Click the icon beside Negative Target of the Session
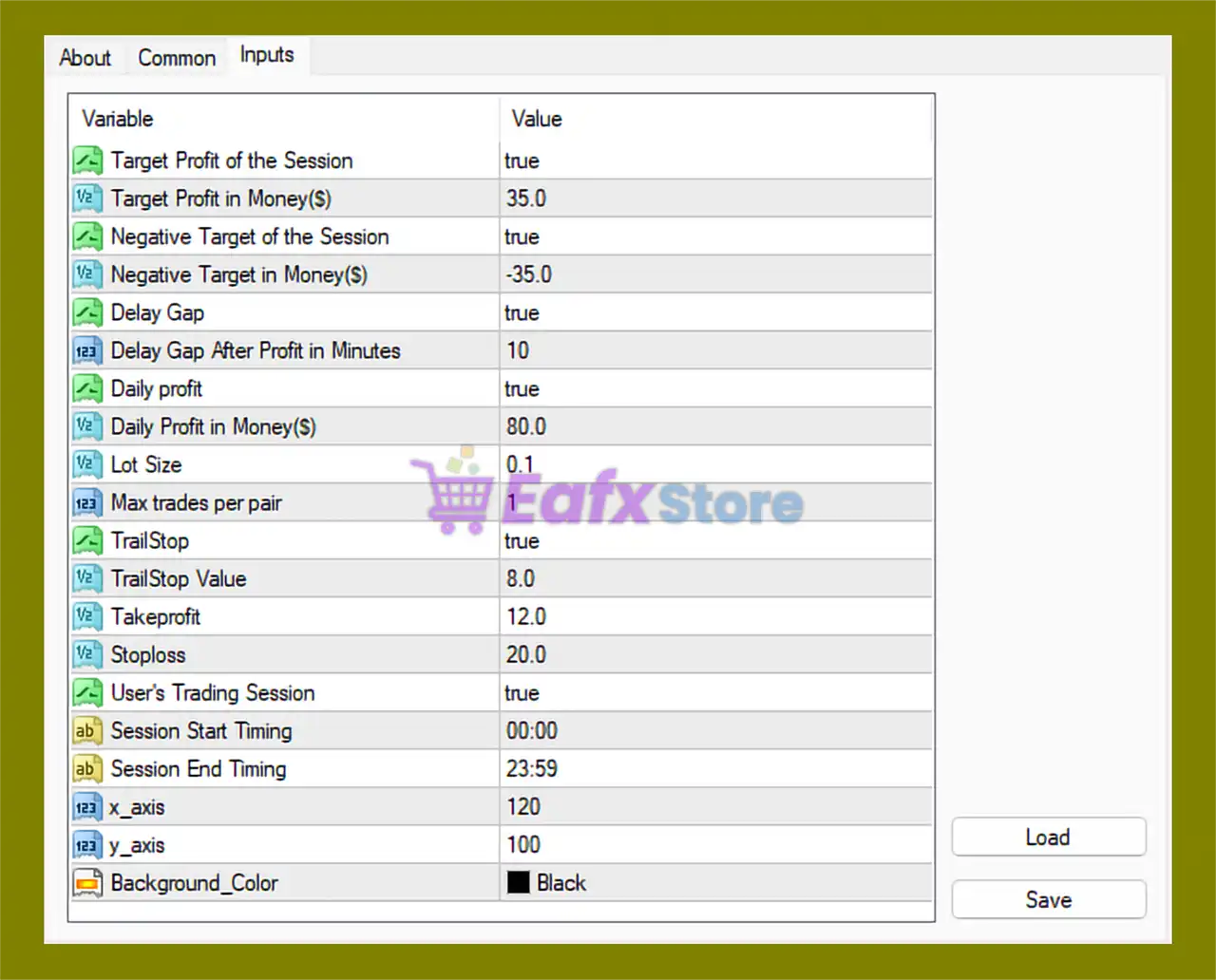The height and width of the screenshot is (980, 1216). coord(87,236)
